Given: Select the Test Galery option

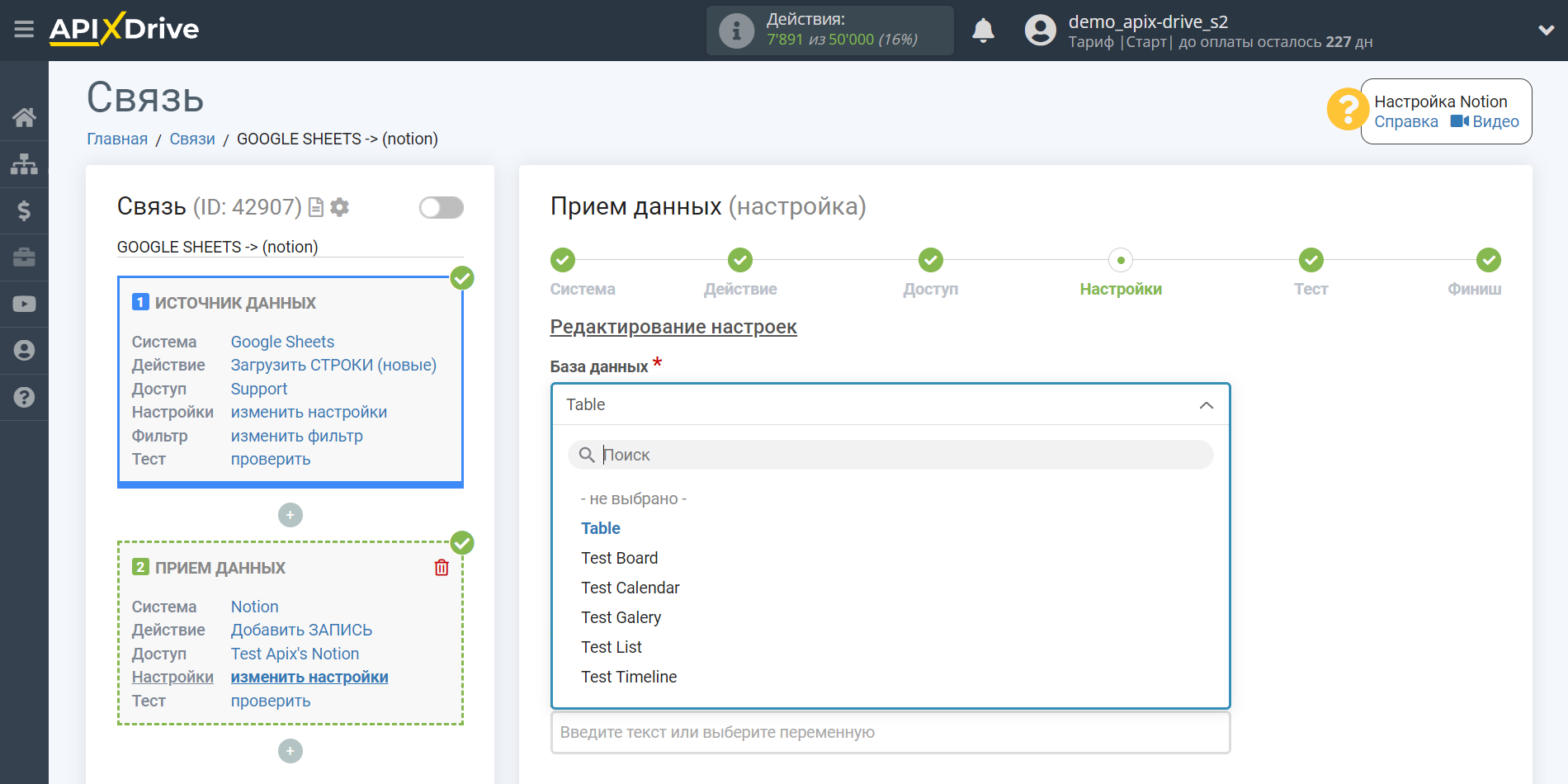Looking at the screenshot, I should [621, 617].
